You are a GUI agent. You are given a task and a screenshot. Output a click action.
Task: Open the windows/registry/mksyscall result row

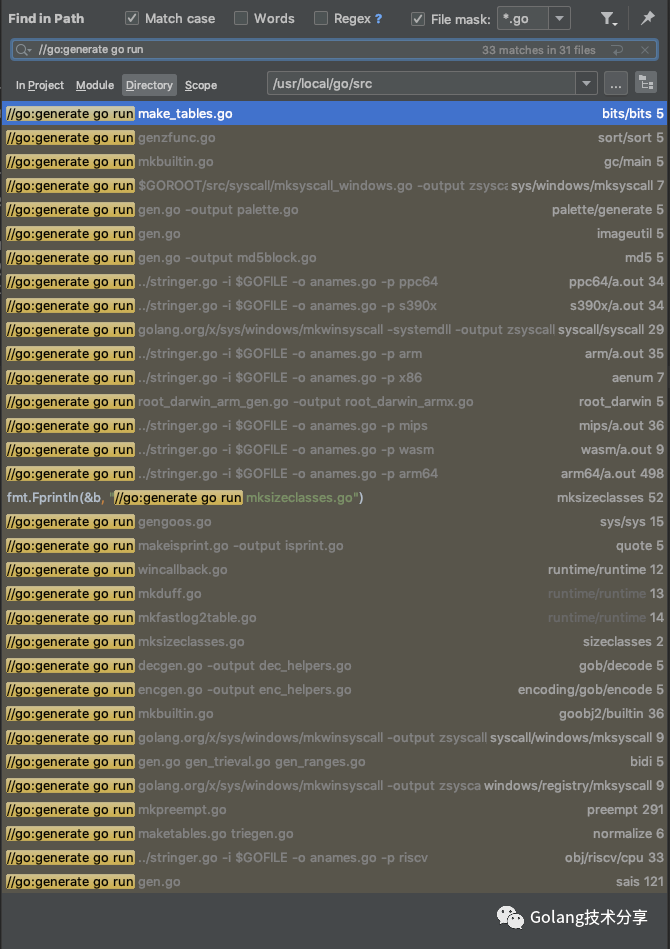334,786
